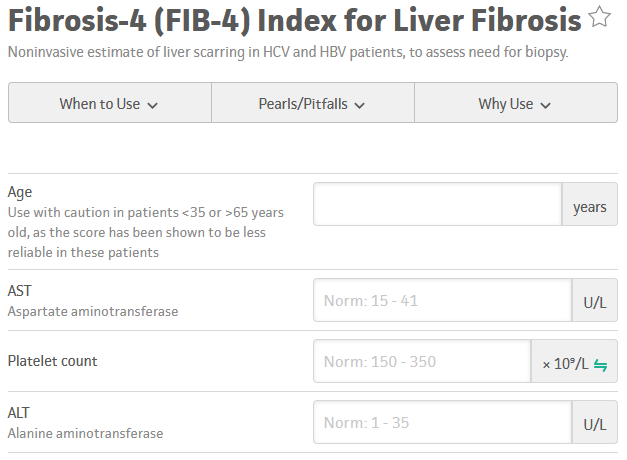This screenshot has height=460, width=627.
Task: Click the Age input field
Action: (x=437, y=207)
